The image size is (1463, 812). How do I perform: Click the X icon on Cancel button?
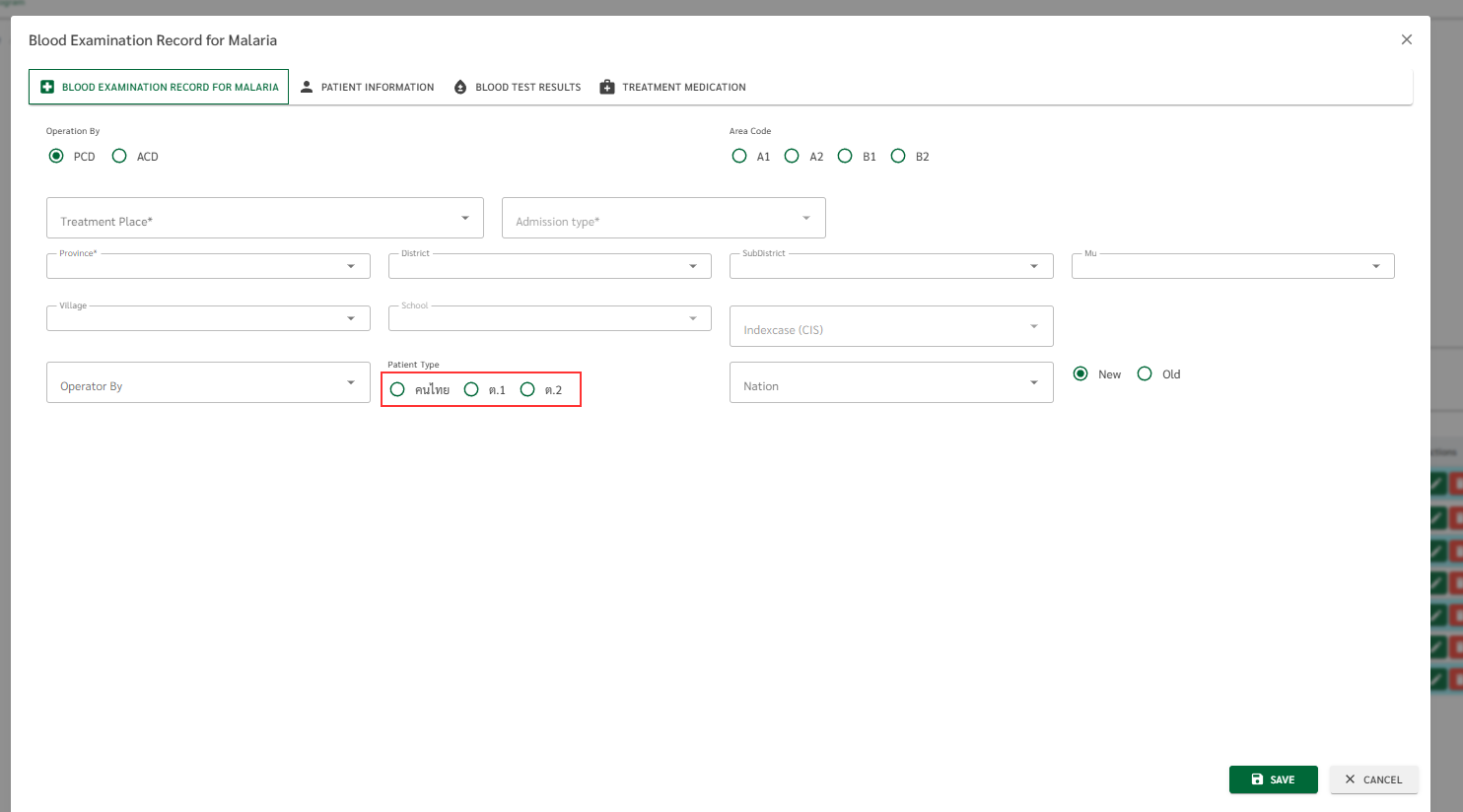click(1350, 779)
